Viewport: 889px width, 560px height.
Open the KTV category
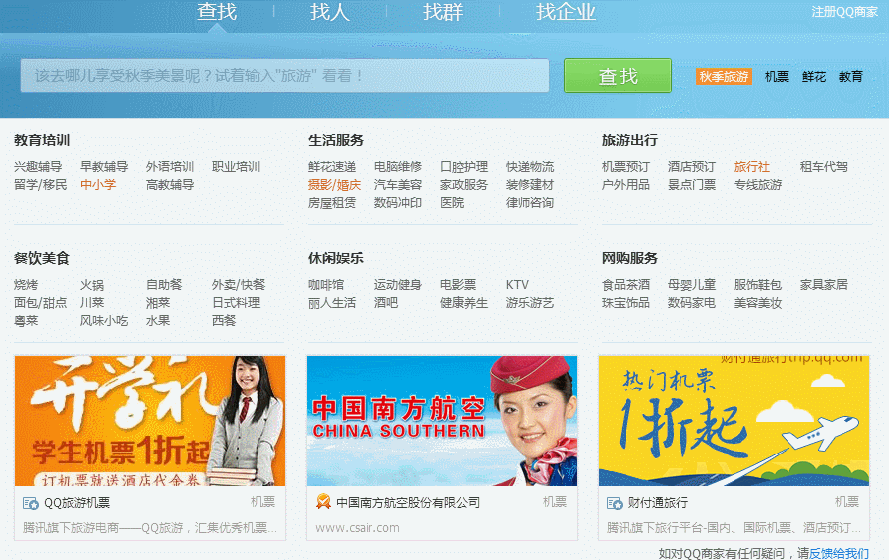517,285
